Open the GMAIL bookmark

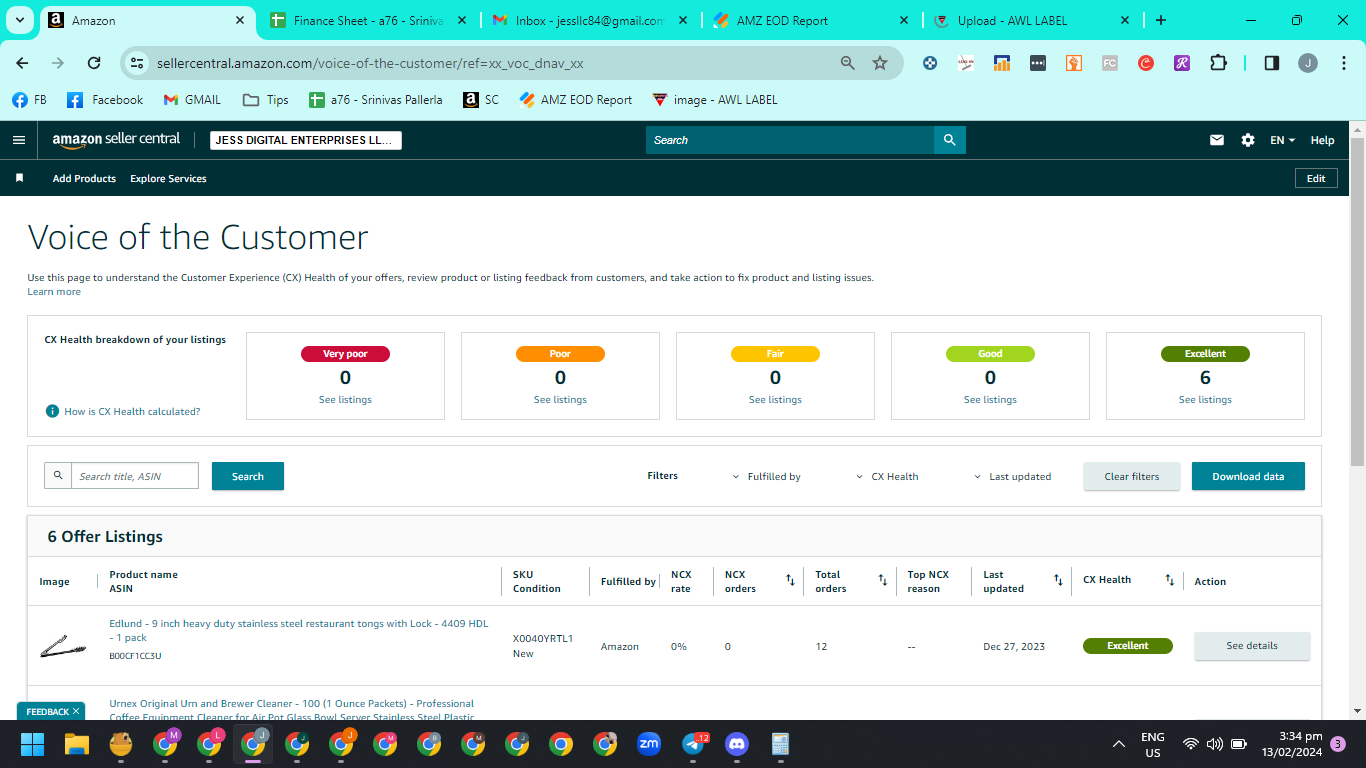click(x=191, y=100)
